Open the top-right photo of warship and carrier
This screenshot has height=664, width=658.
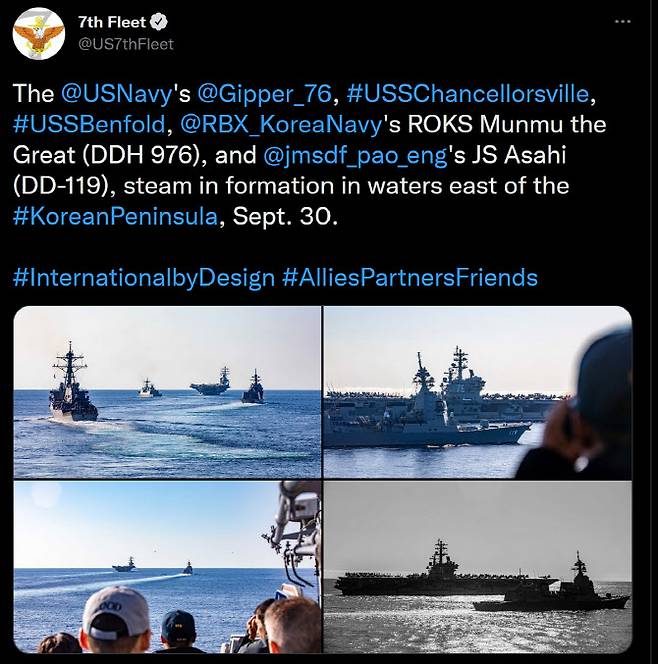point(477,391)
